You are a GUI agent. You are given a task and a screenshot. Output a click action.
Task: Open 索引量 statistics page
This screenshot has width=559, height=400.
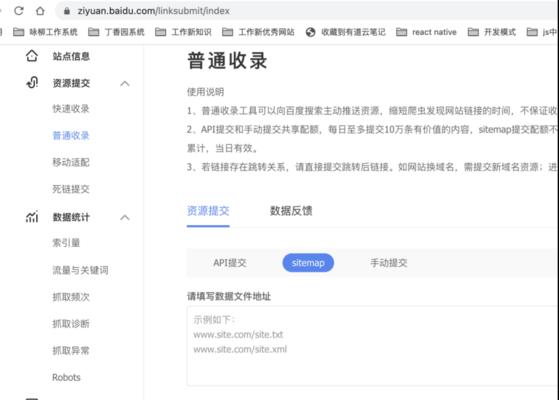tap(66, 243)
